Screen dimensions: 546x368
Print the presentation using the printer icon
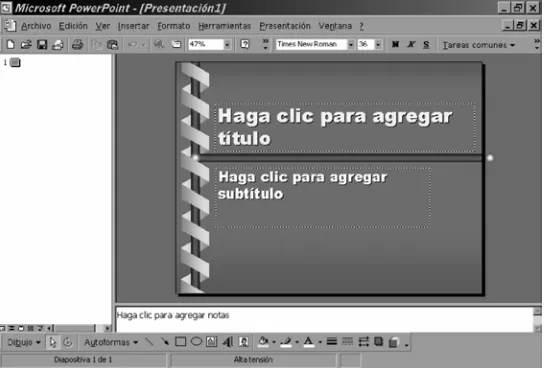pyautogui.click(x=78, y=45)
